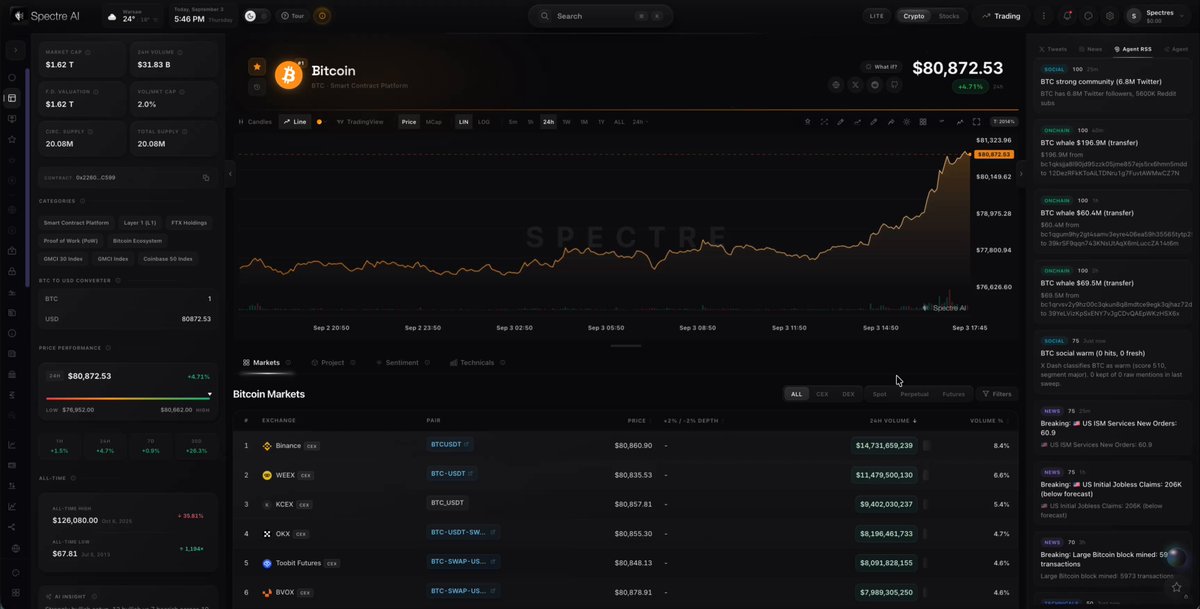This screenshot has width=1200, height=609.
Task: Click the fullscreen chart icon
Action: click(976, 122)
